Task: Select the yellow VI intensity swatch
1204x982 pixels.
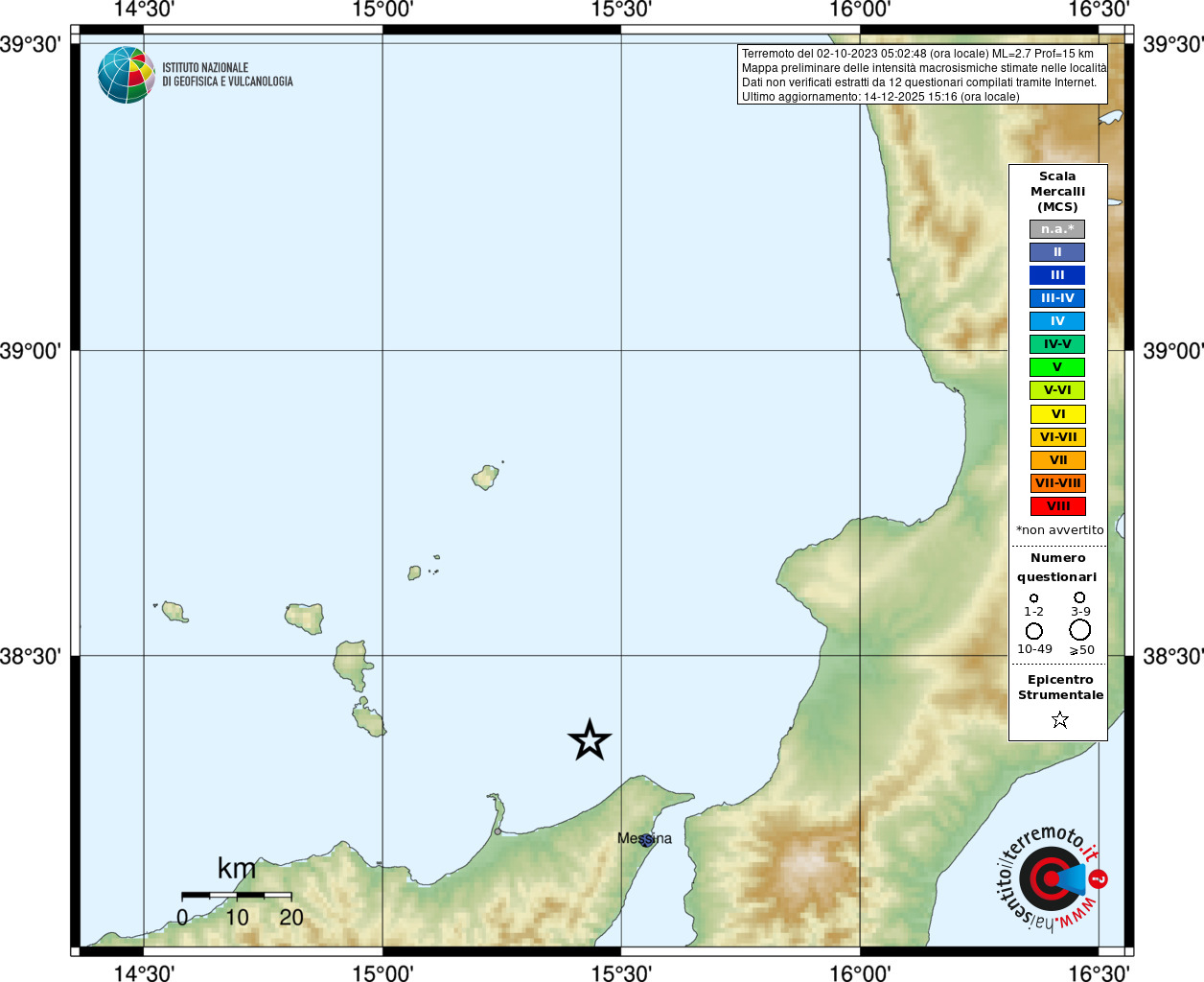Action: point(1058,414)
